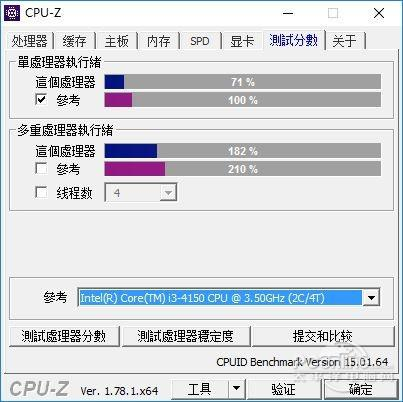Screen dimensions: 403x402
Task: Open the thread count dropdown
Action: pyautogui.click(x=168, y=192)
